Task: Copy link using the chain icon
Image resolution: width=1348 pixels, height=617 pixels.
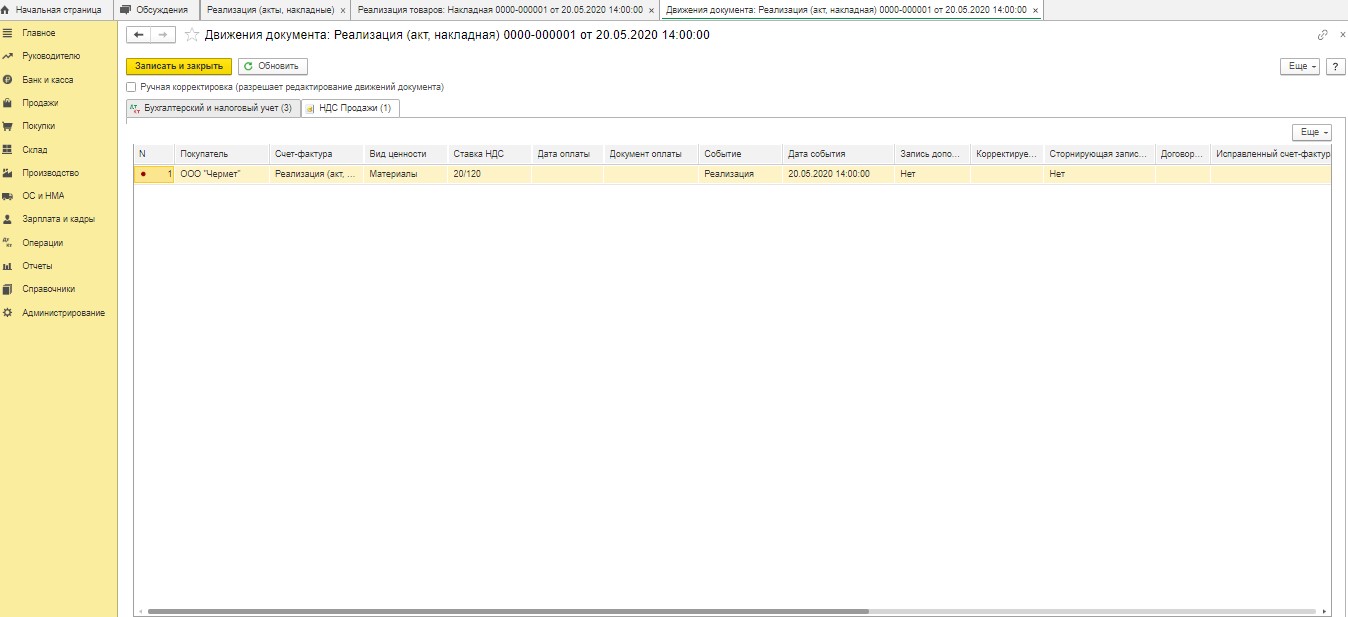Action: [1322, 35]
